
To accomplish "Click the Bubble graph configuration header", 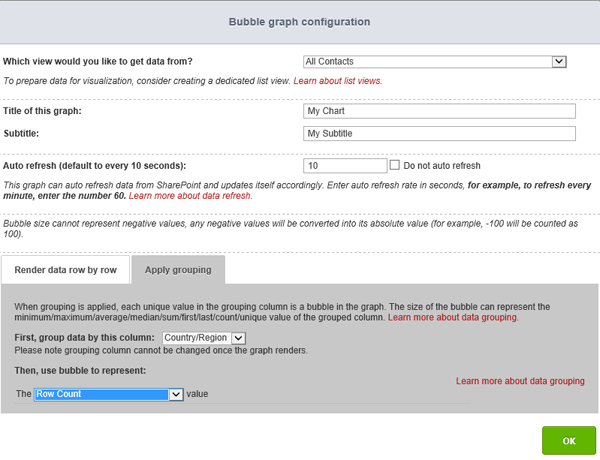I will pos(299,21).
